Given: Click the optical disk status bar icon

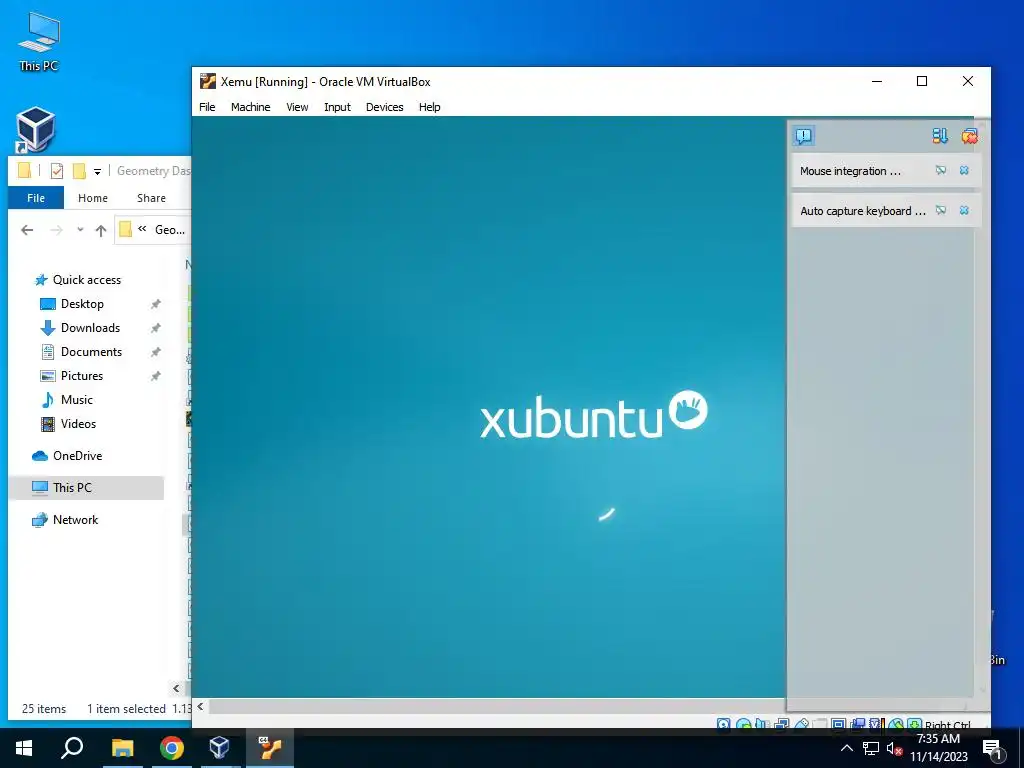Looking at the screenshot, I should pos(743,724).
